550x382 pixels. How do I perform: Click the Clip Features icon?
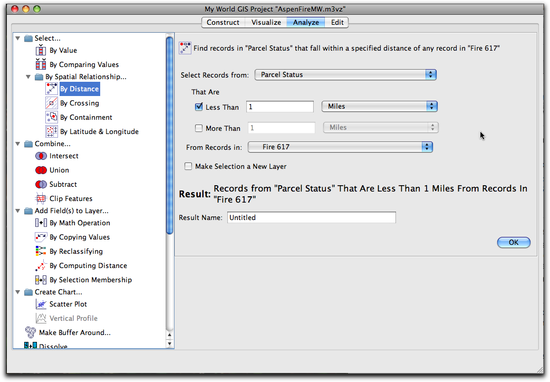tap(41, 199)
